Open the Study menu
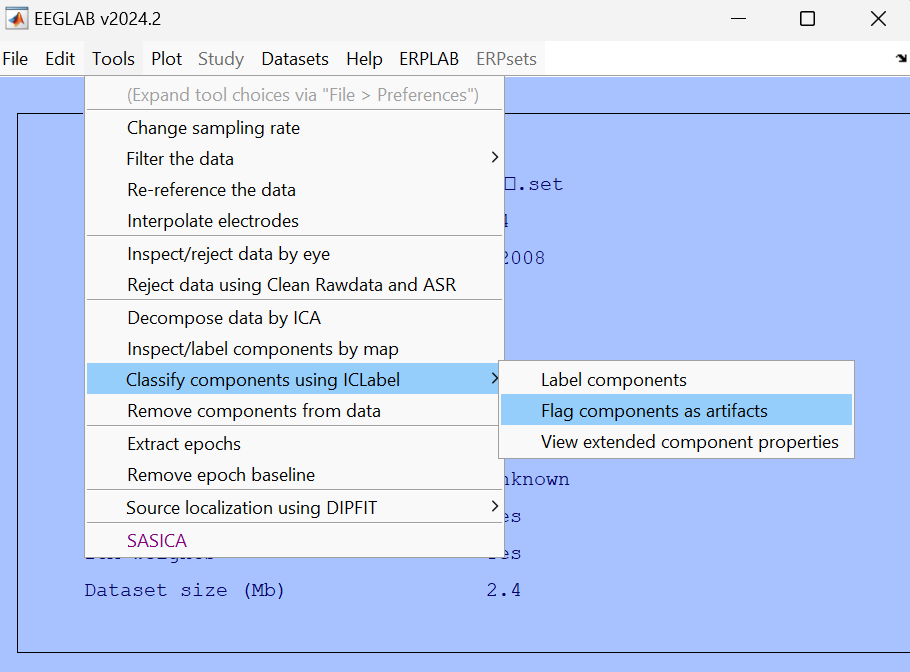Screen dimensions: 910x672 tap(221, 59)
